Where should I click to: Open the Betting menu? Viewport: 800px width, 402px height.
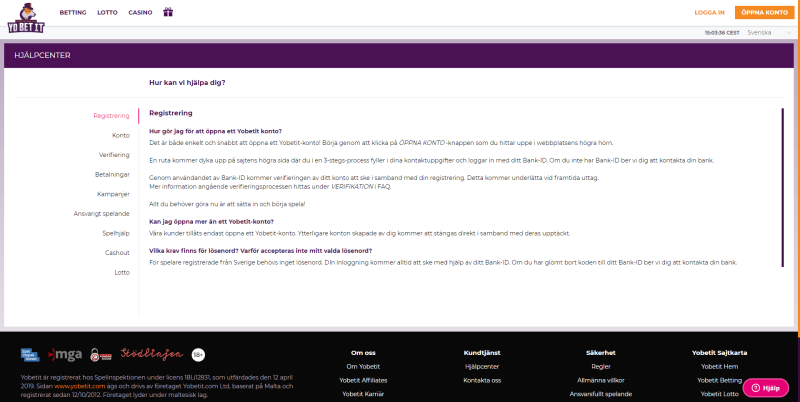pyautogui.click(x=73, y=13)
